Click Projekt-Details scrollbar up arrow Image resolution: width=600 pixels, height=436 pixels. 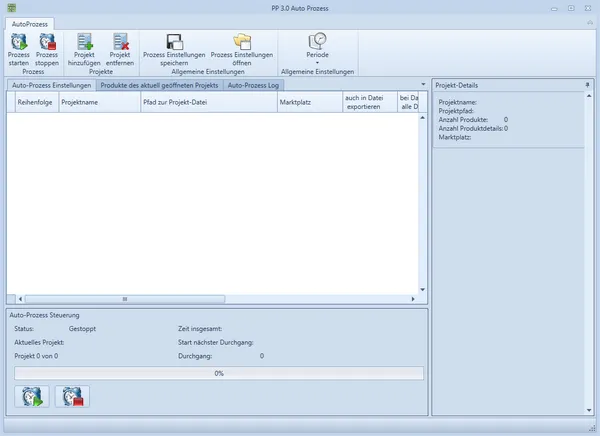(x=589, y=96)
